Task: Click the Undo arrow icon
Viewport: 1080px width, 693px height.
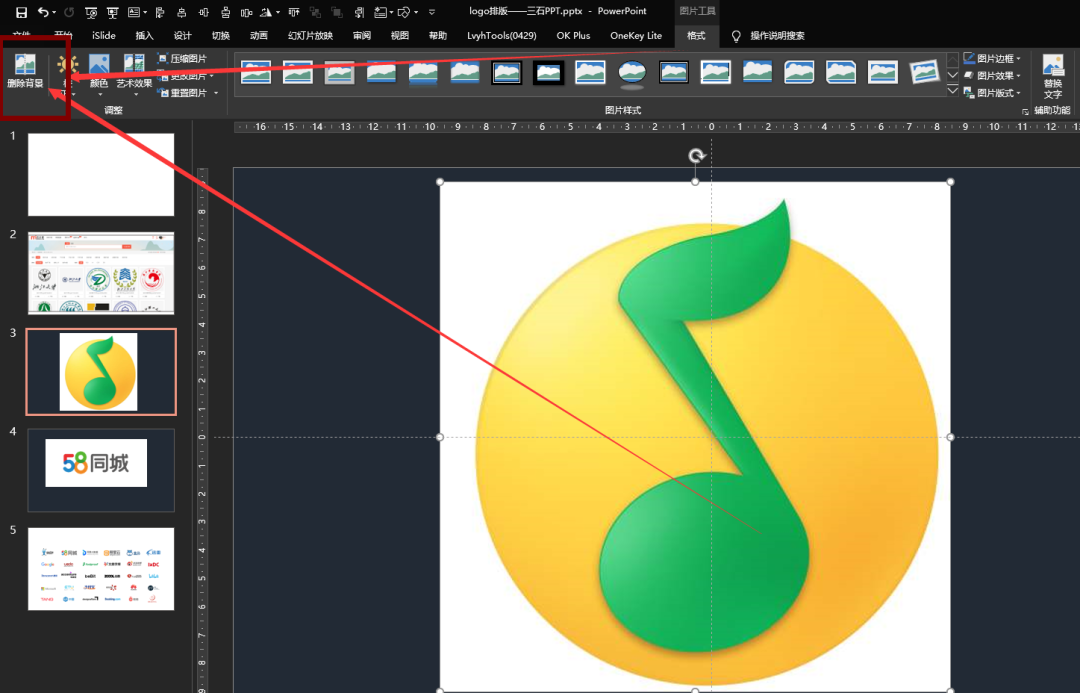Action: click(x=43, y=12)
